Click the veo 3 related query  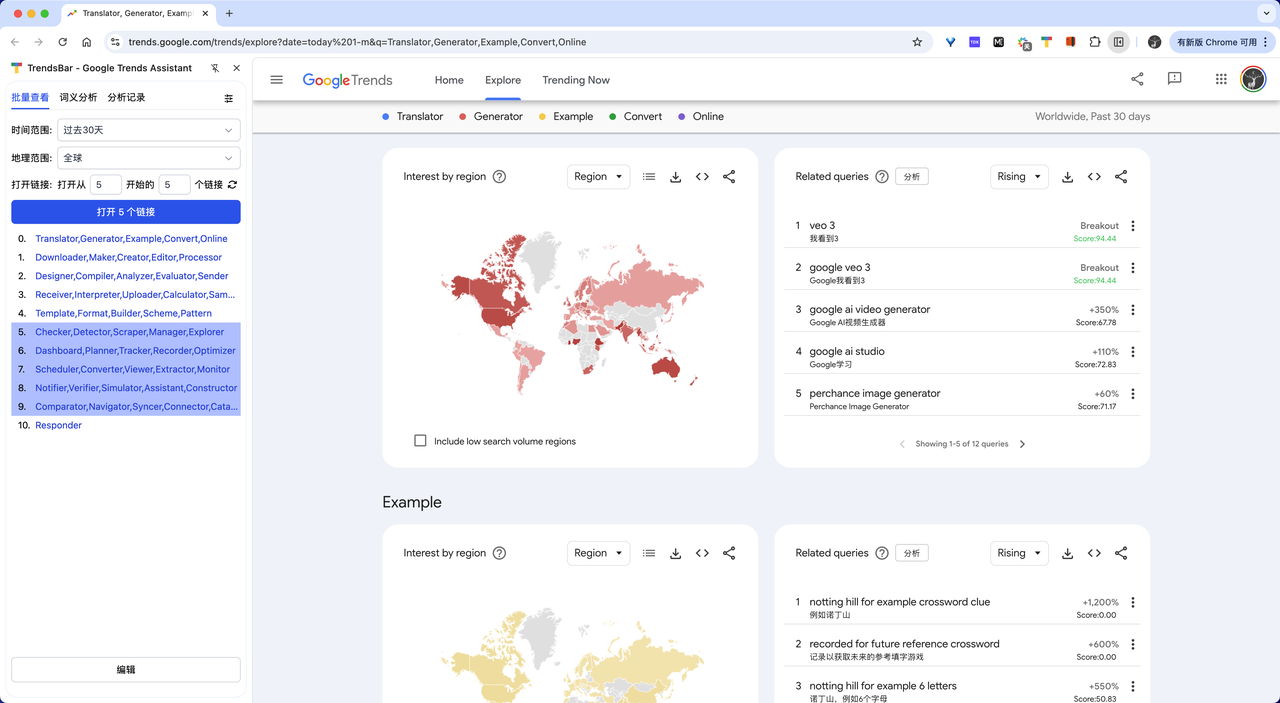click(x=822, y=226)
